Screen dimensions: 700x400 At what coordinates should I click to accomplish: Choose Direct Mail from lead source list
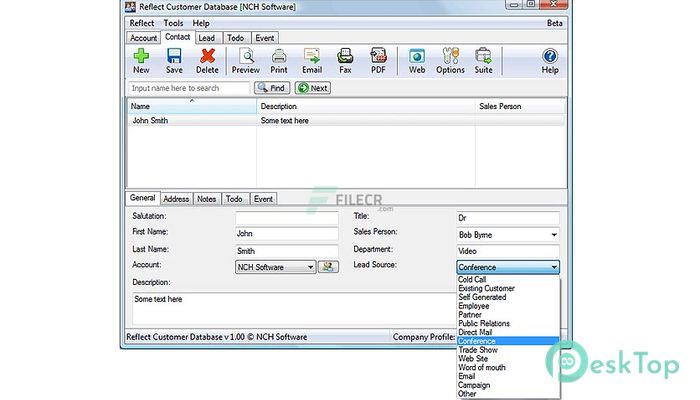tap(508, 332)
